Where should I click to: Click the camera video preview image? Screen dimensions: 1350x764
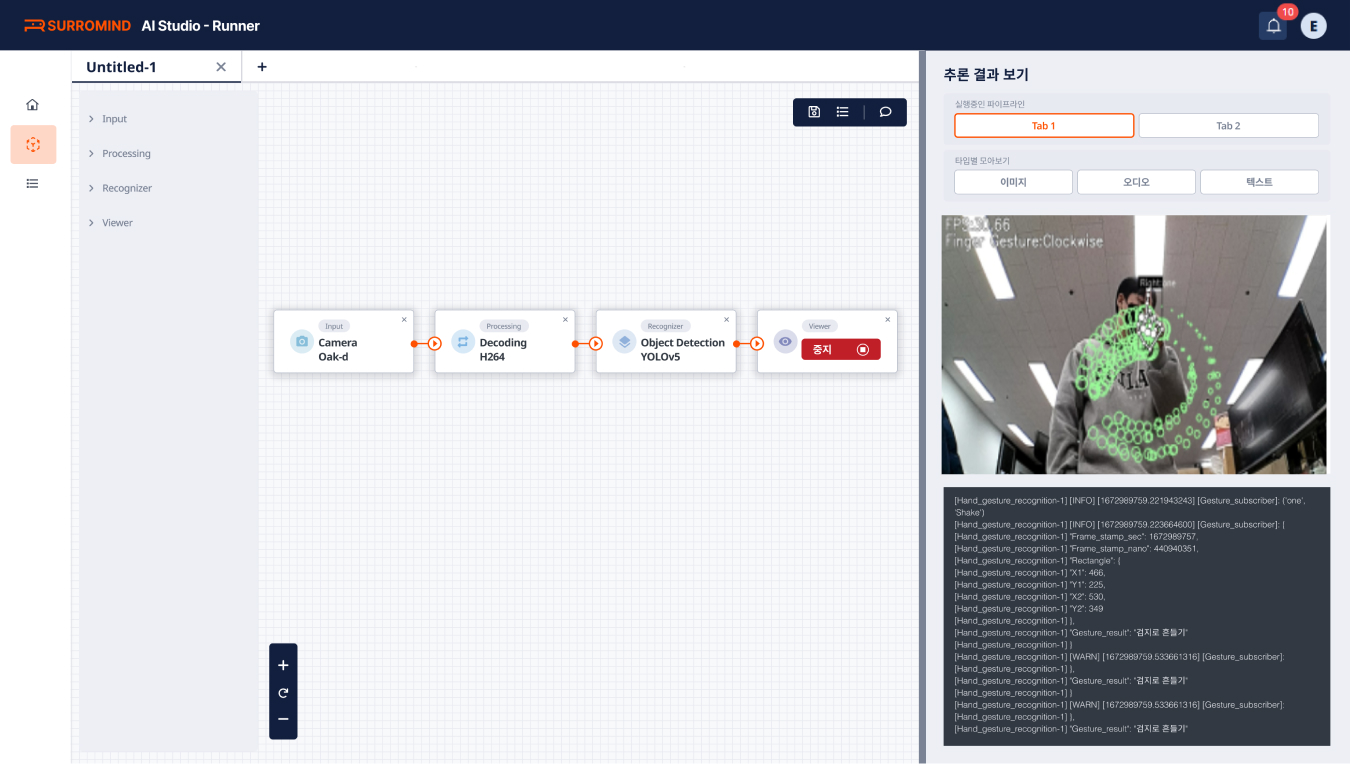(1134, 344)
